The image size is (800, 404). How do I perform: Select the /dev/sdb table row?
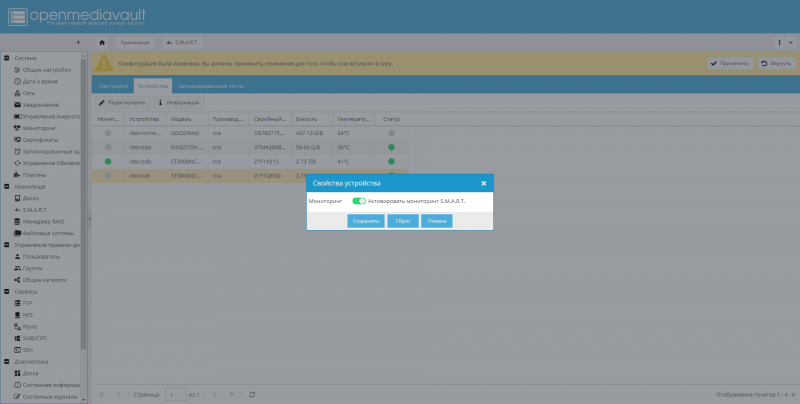[x=250, y=162]
